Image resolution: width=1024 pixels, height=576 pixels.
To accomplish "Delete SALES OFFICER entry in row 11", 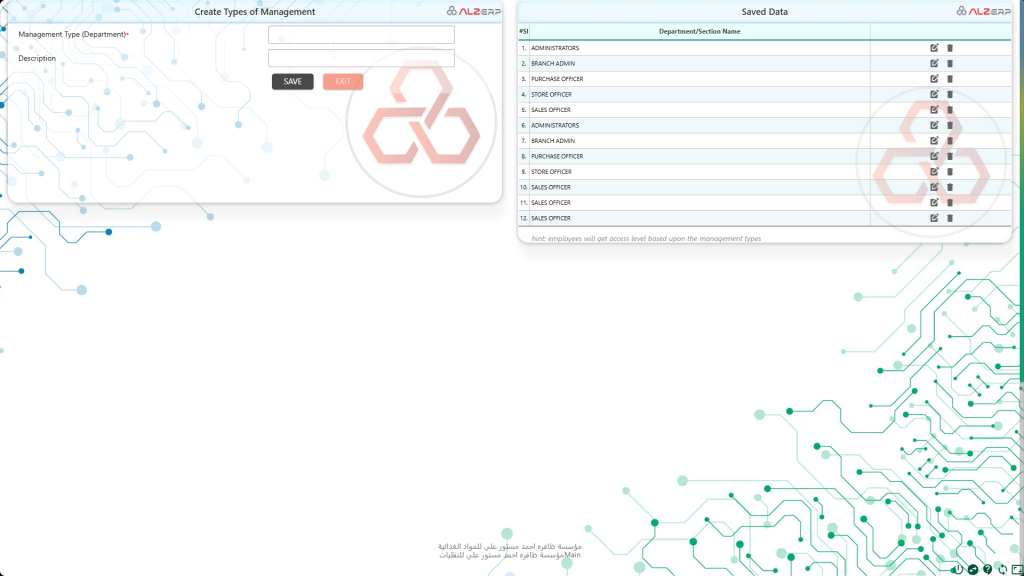I will click(x=950, y=202).
